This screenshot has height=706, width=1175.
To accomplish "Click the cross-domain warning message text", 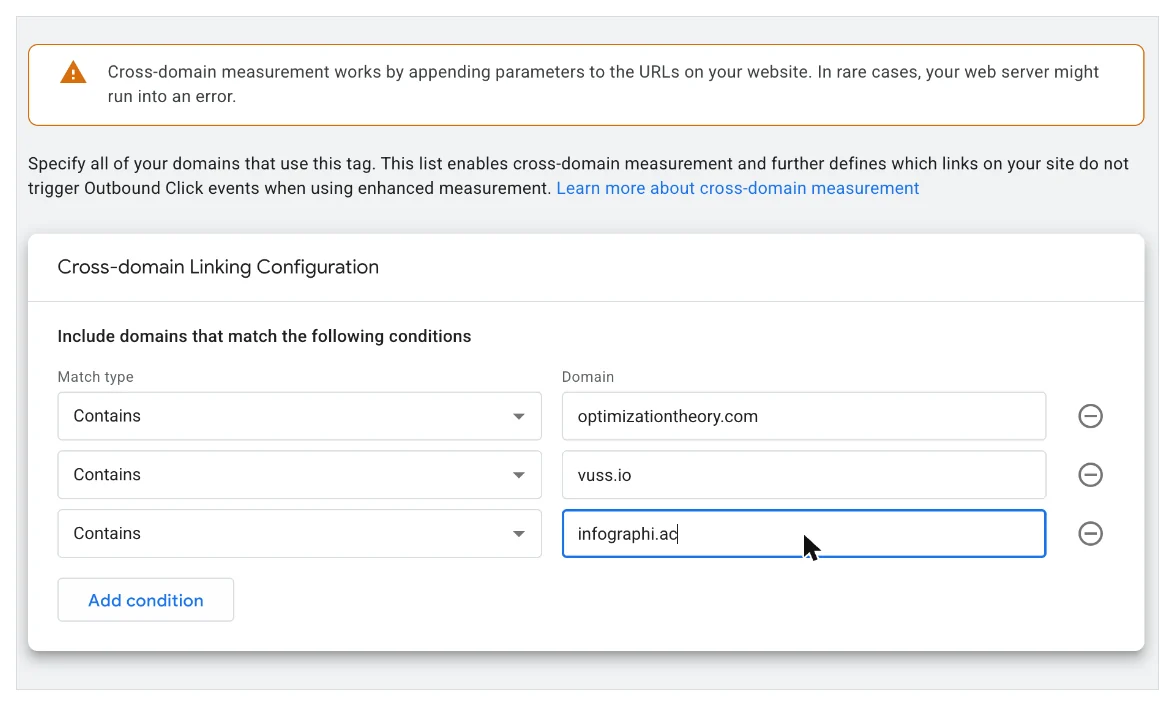I will pyautogui.click(x=602, y=84).
